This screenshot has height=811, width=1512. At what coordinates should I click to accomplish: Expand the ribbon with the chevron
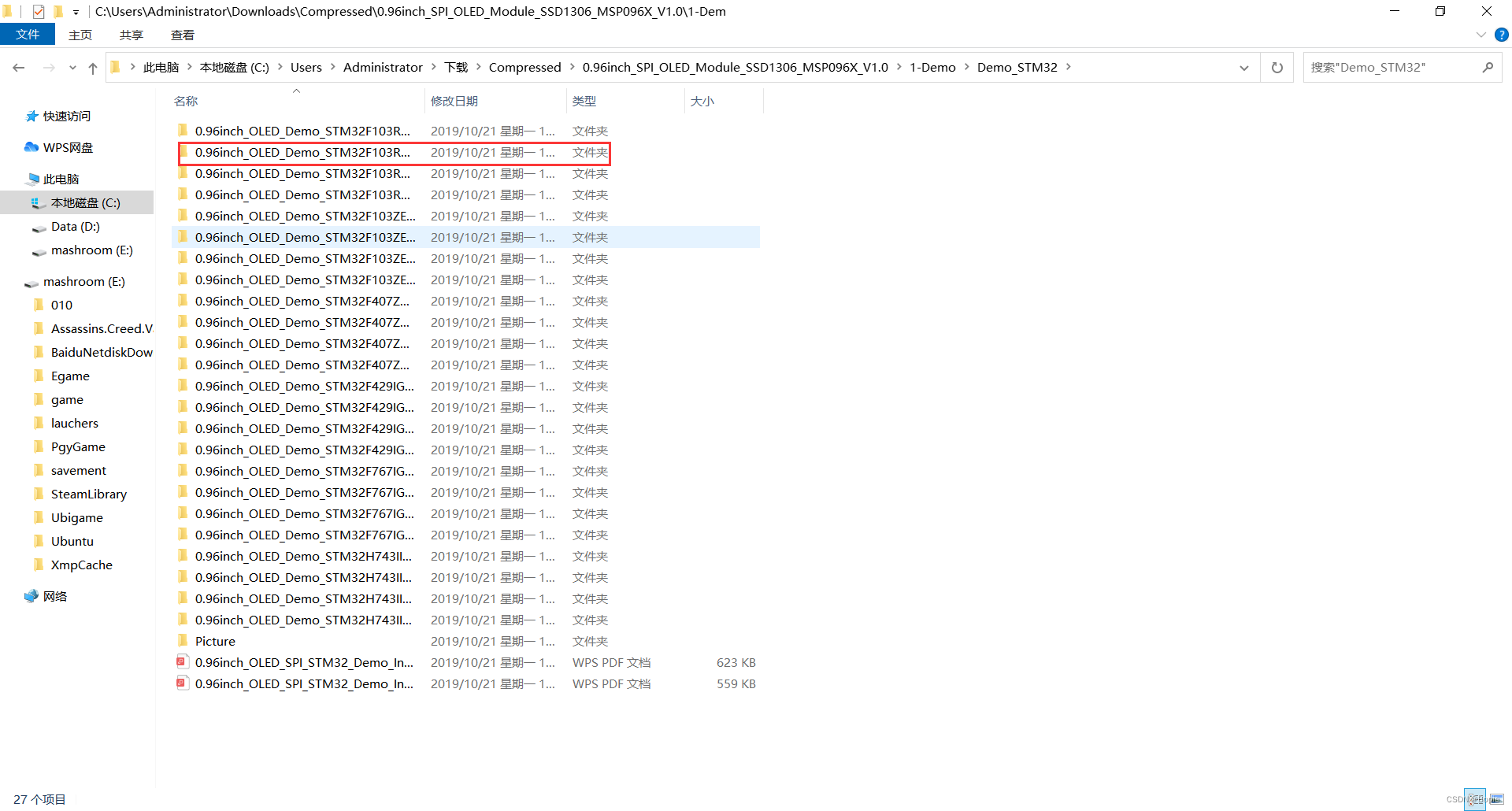tap(1480, 35)
